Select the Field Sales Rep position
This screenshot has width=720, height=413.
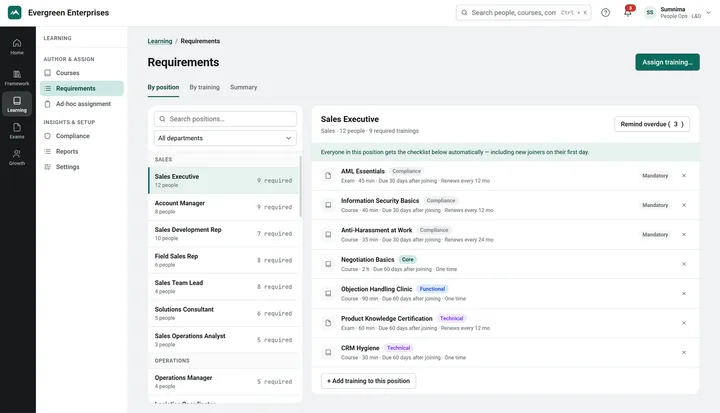click(x=223, y=260)
